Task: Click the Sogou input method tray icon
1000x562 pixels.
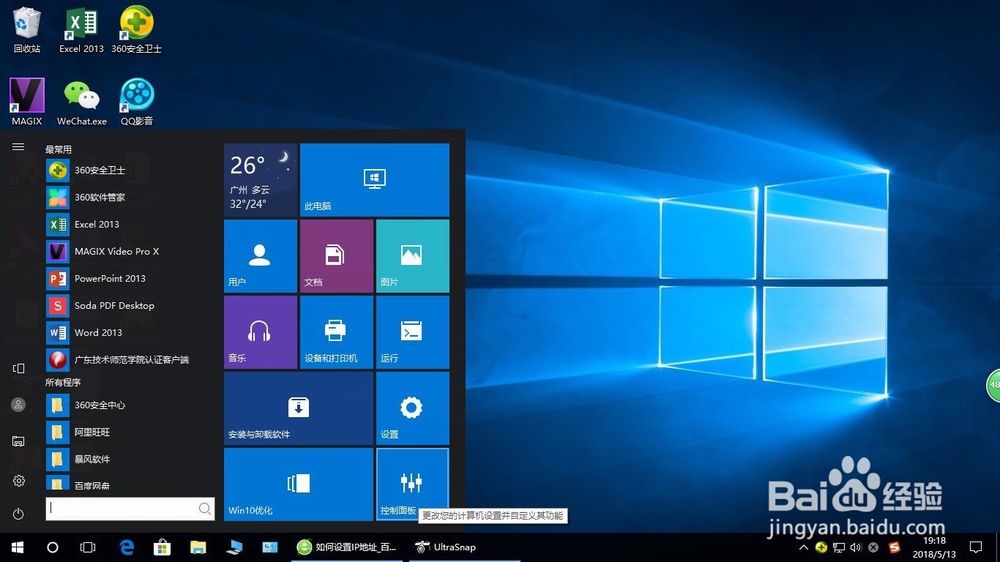Action: [x=894, y=547]
